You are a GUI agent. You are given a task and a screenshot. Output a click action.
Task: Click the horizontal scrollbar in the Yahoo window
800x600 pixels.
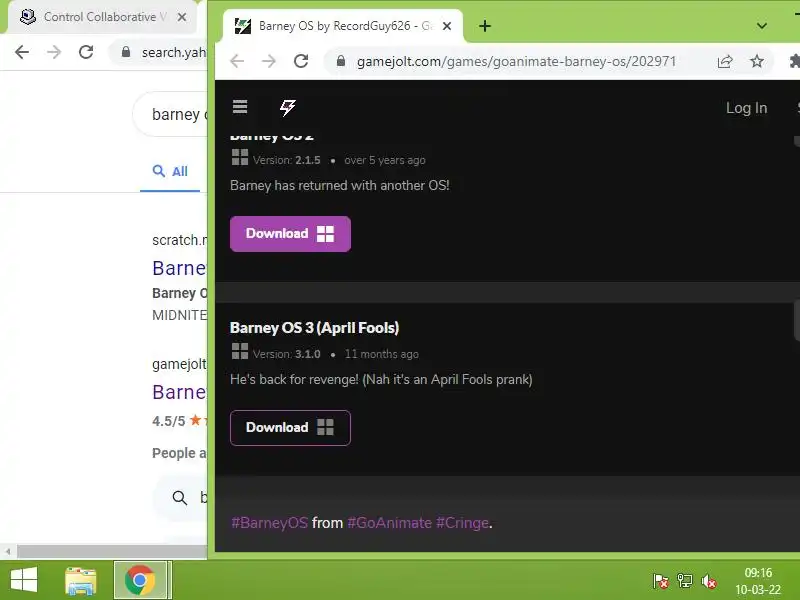click(x=111, y=552)
